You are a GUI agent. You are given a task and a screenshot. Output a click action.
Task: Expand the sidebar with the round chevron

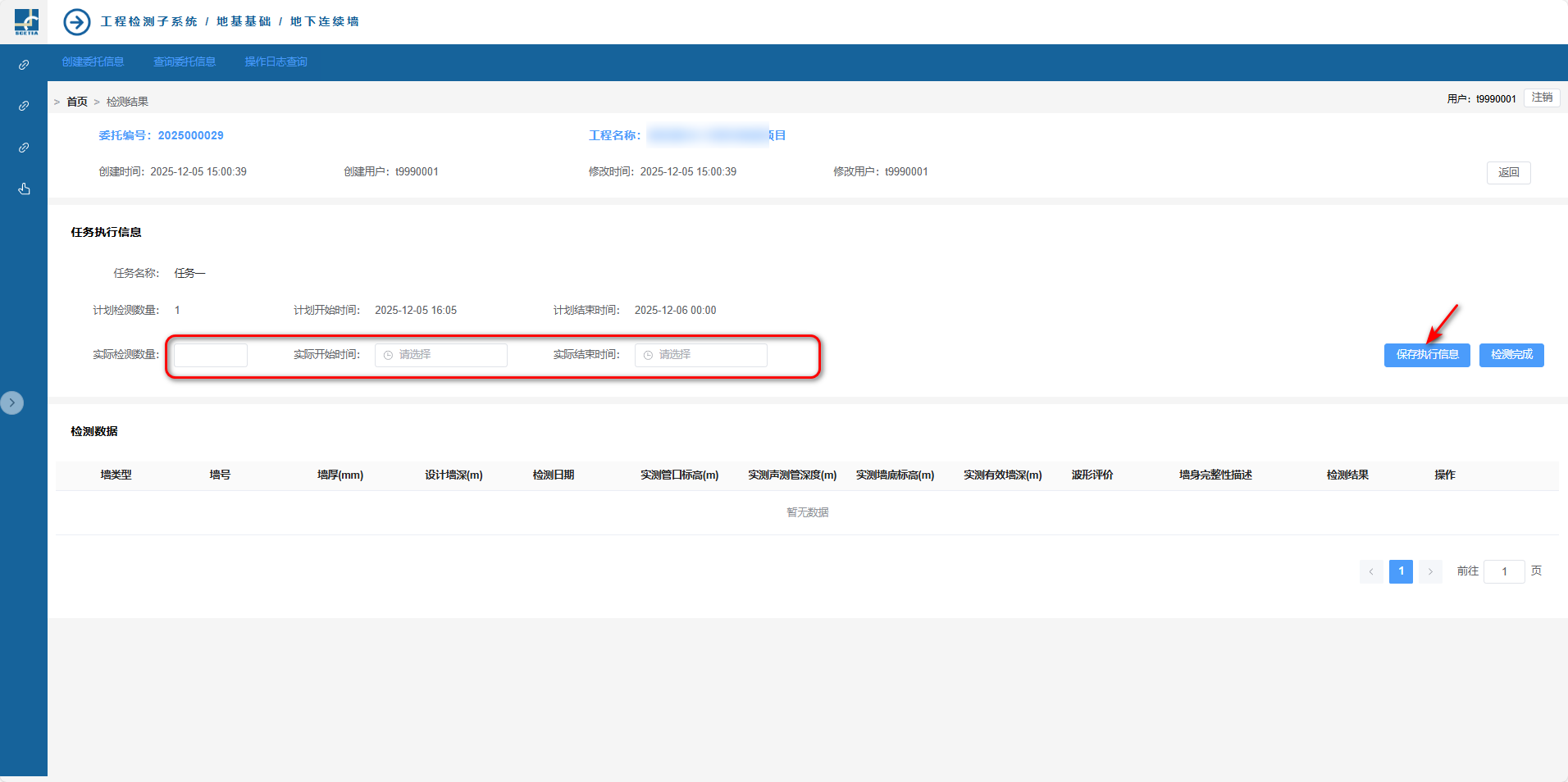(x=12, y=402)
